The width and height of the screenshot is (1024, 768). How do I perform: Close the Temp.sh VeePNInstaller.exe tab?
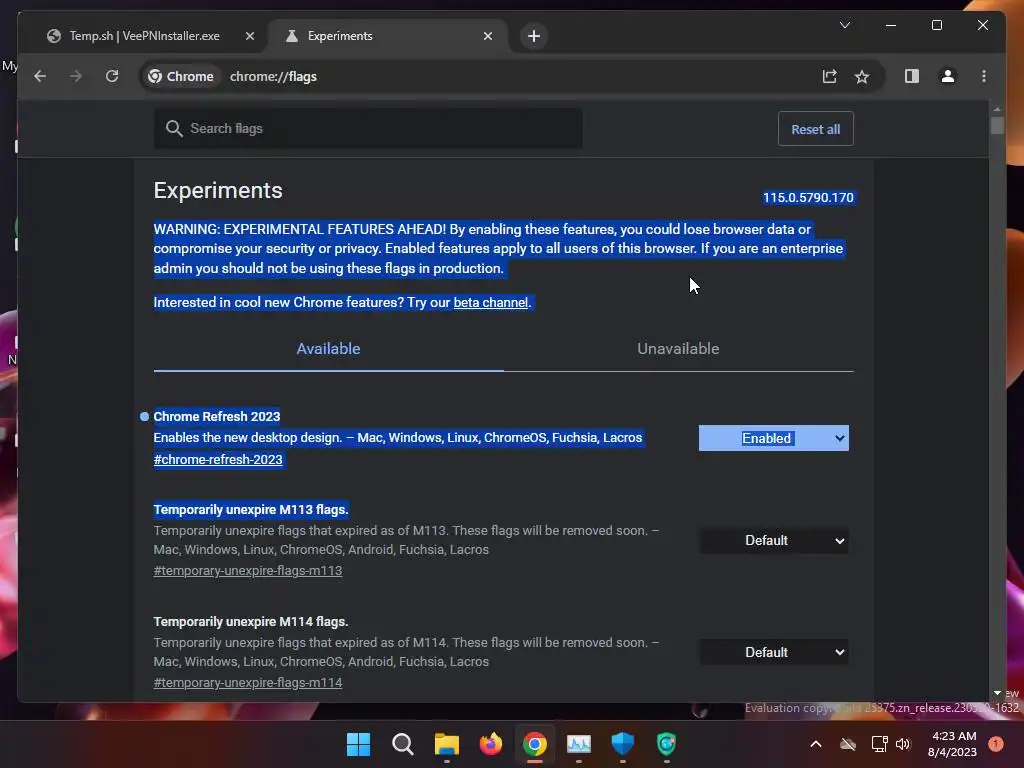coord(249,36)
